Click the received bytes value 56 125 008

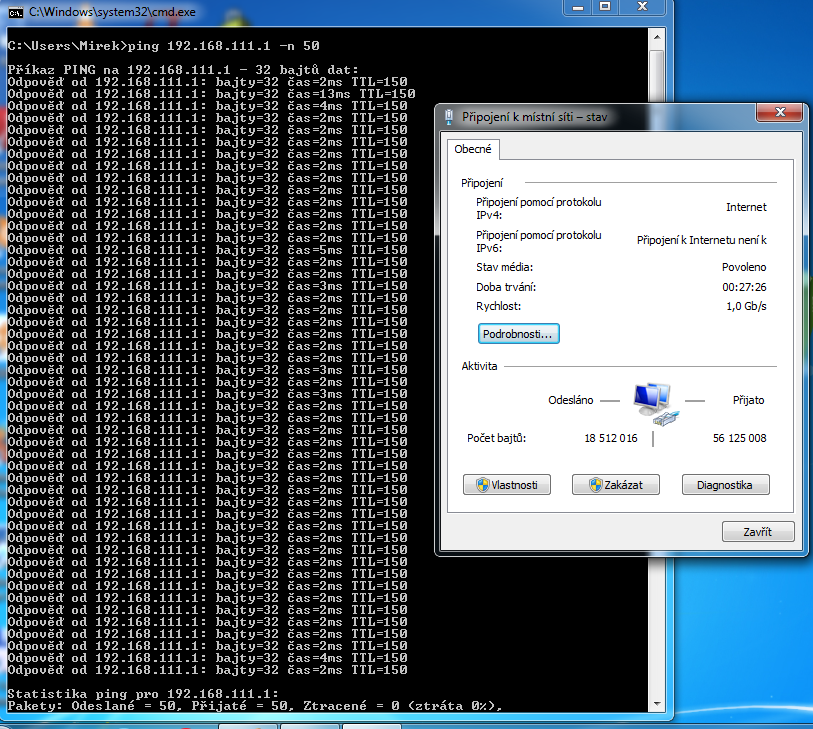pos(739,438)
